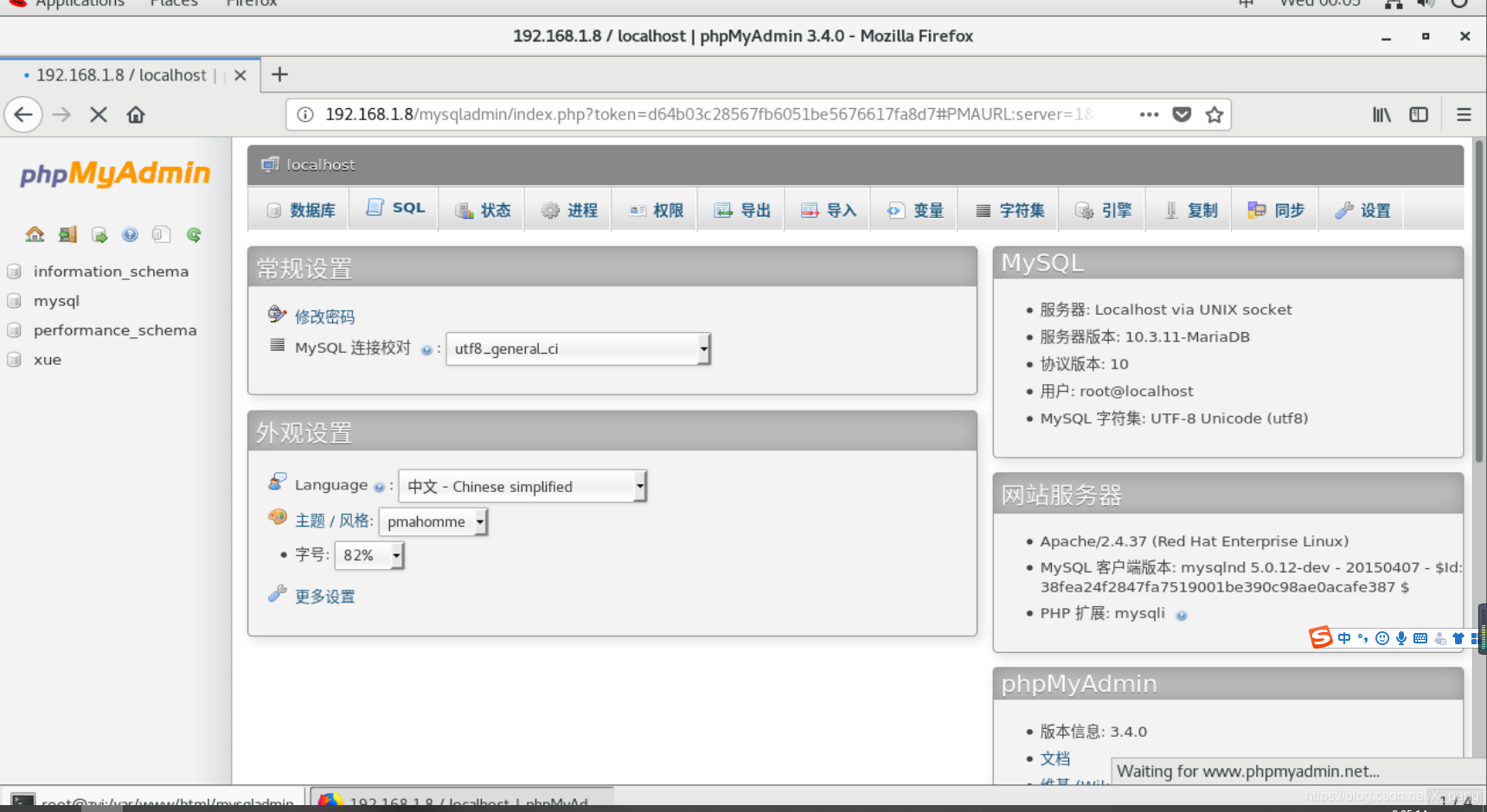Open the 同步 tab
This screenshot has width=1487, height=812.
(x=1276, y=210)
